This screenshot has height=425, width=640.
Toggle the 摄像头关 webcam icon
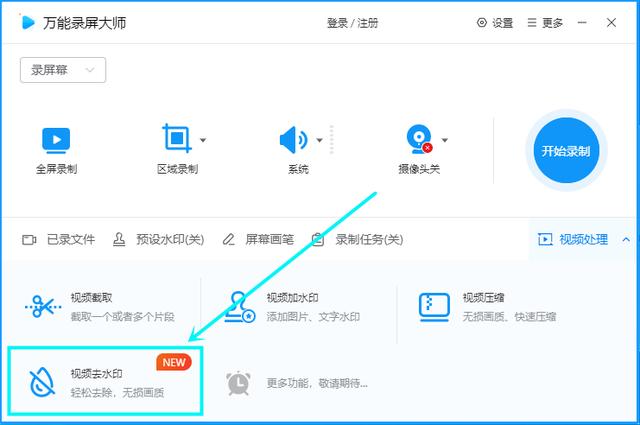419,139
